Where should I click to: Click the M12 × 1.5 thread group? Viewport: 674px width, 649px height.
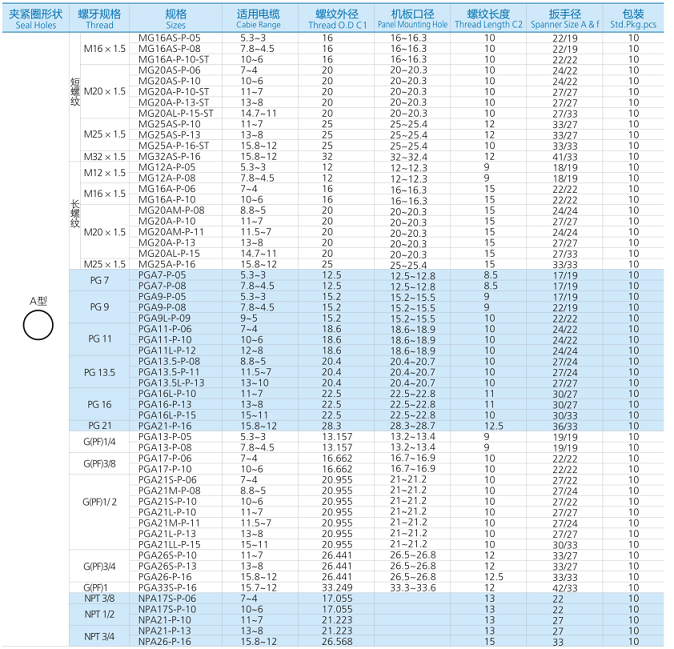(104, 172)
